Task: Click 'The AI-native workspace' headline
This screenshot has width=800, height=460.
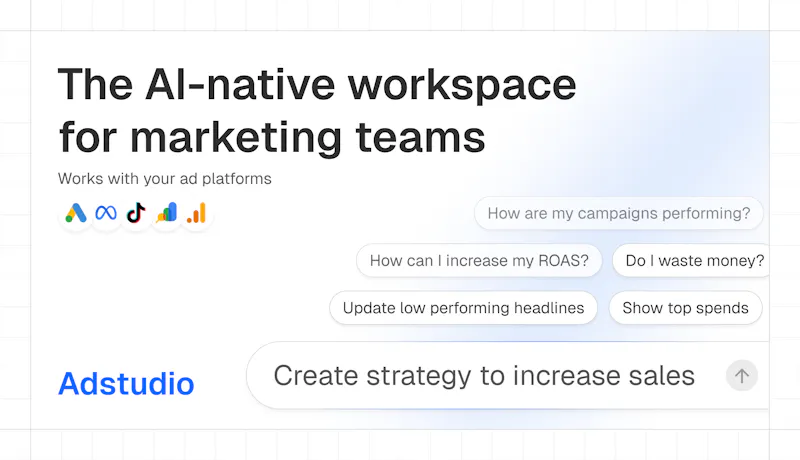Action: tap(317, 85)
